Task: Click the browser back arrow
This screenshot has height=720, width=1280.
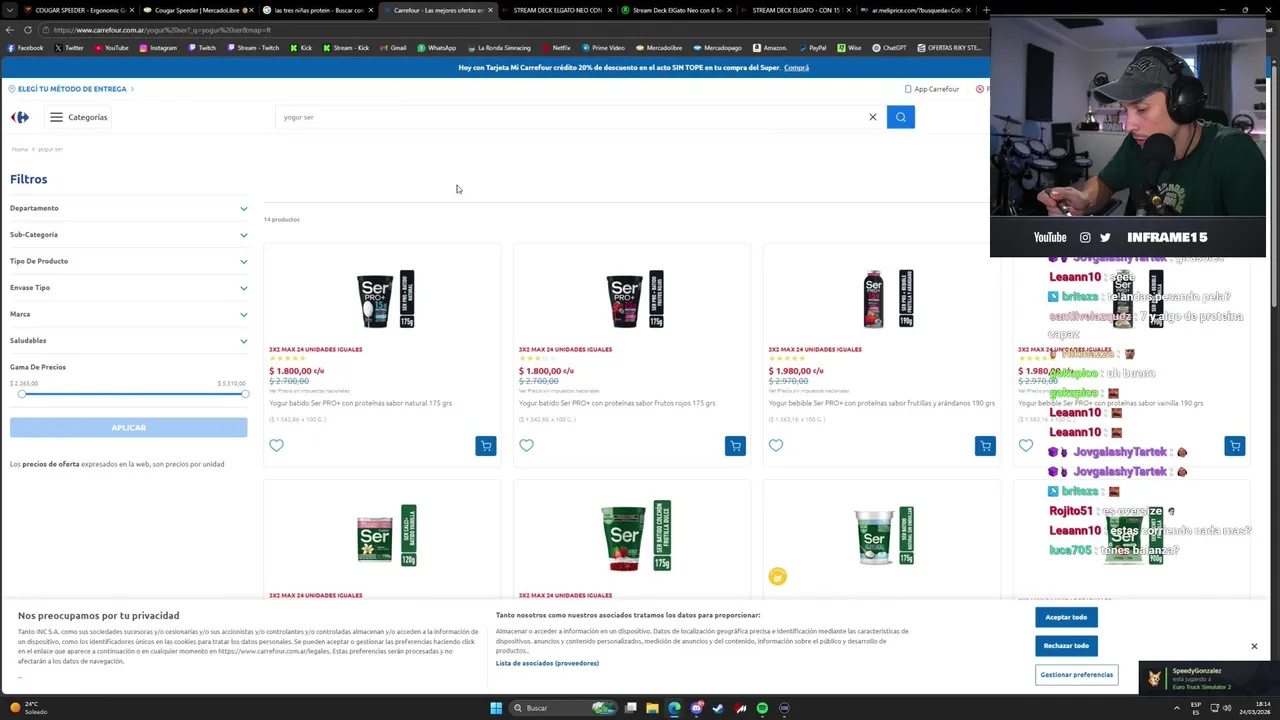Action: pos(11,30)
